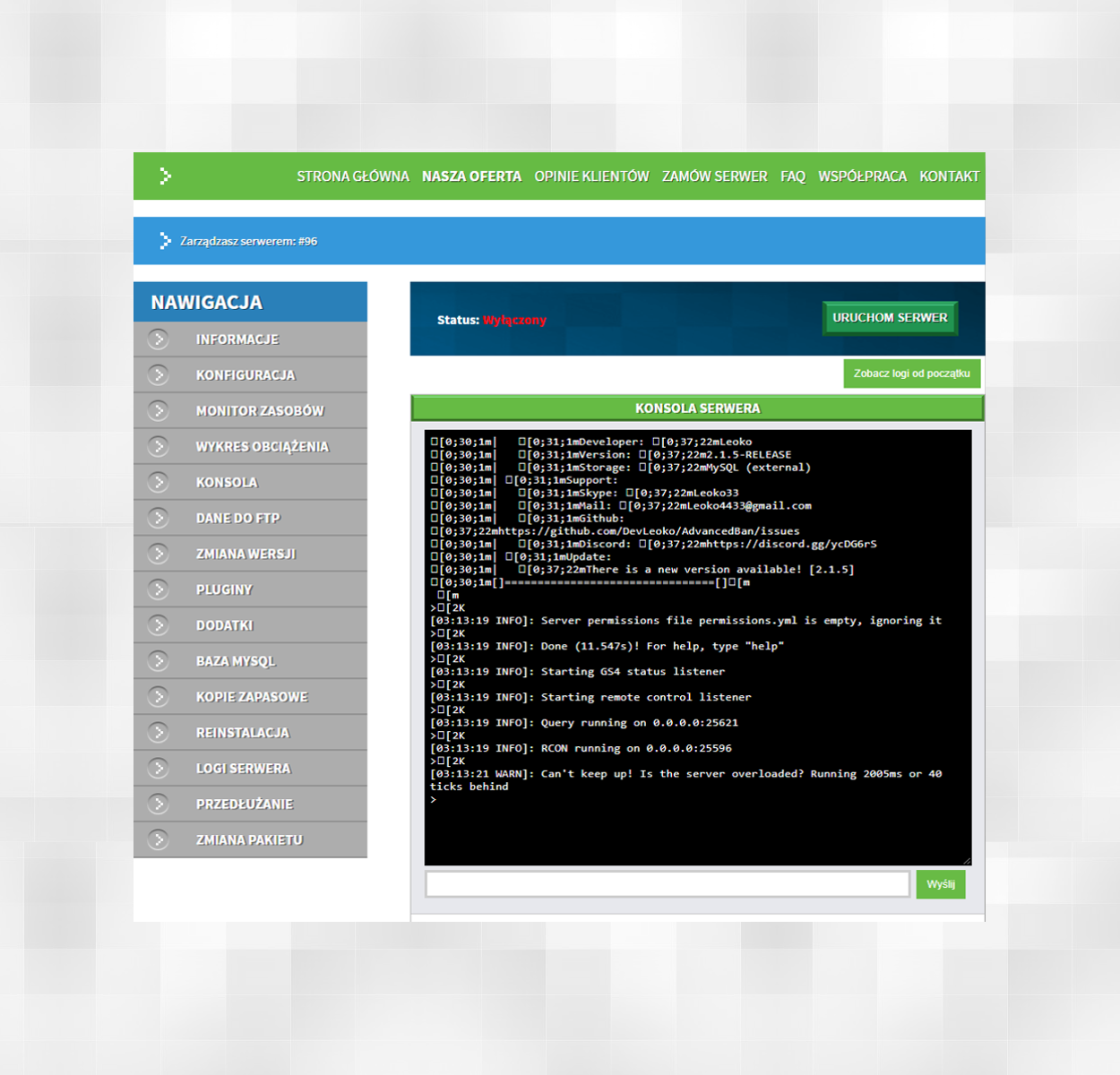Click the arrow icon beside KOPIE ZAPASOWE
The height and width of the screenshot is (1075, 1120).
pos(159,696)
